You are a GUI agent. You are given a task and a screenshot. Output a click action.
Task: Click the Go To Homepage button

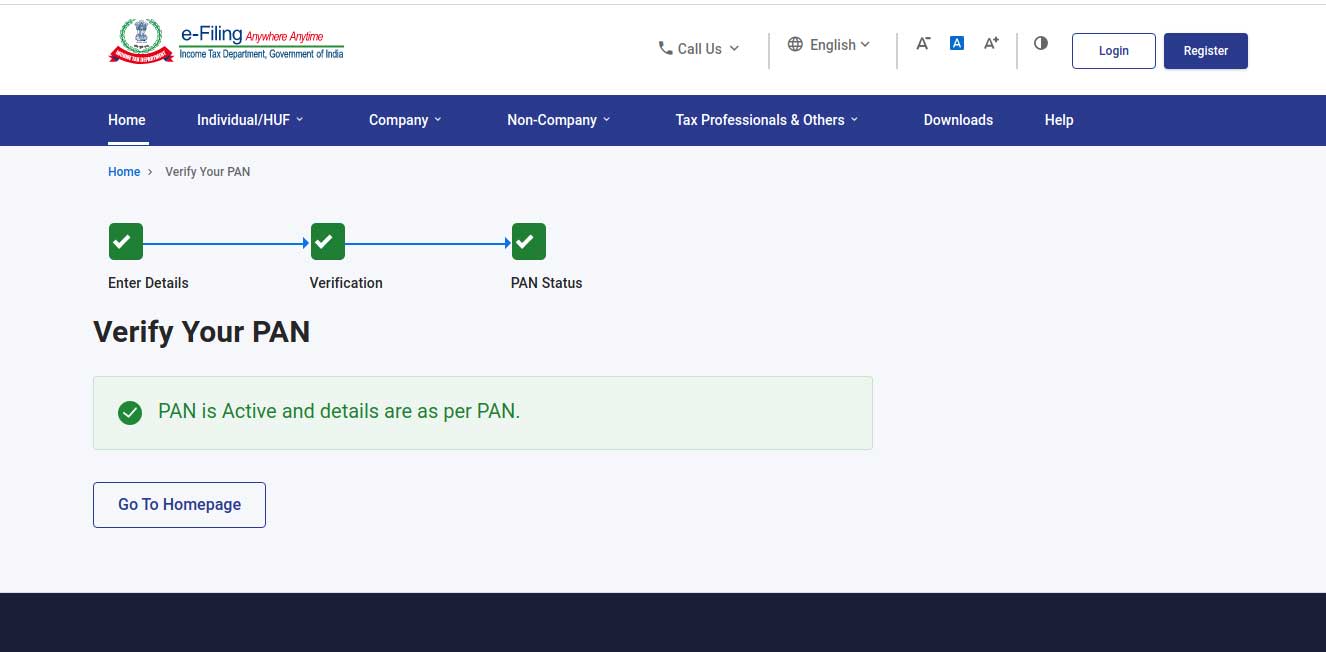click(x=179, y=505)
